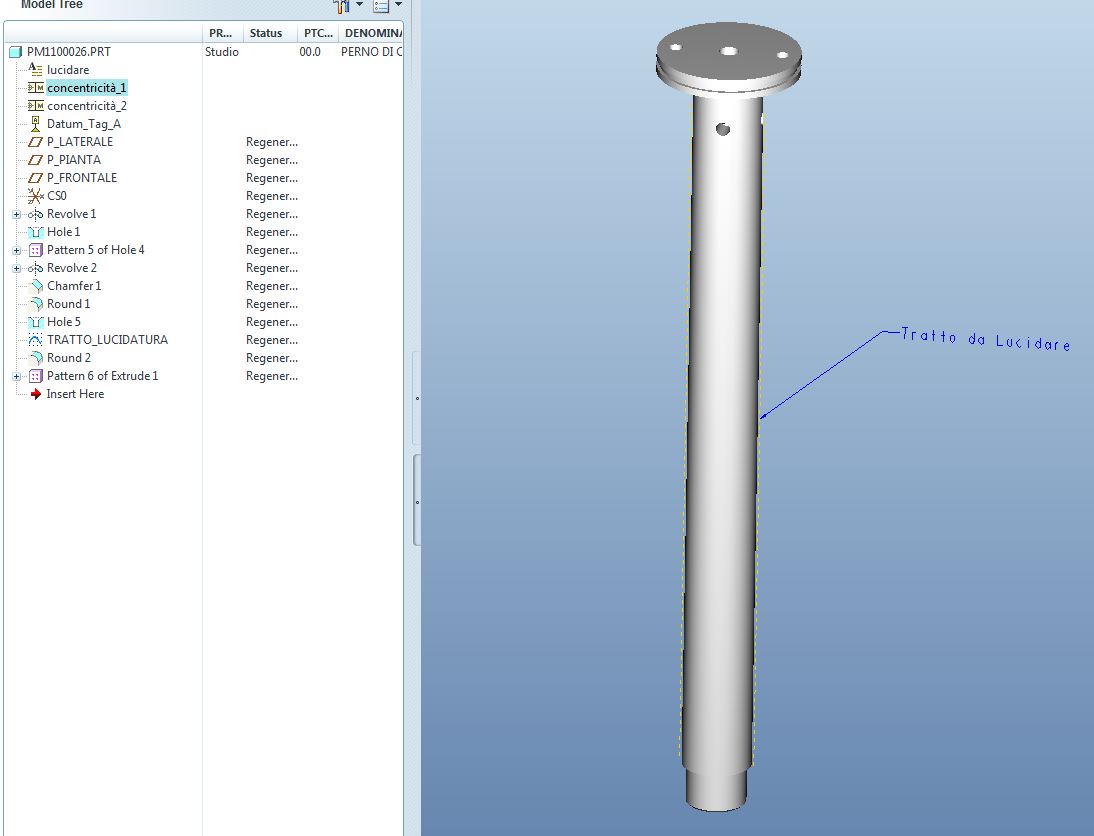The width and height of the screenshot is (1094, 836).
Task: Click the PTC... column header
Action: [317, 33]
